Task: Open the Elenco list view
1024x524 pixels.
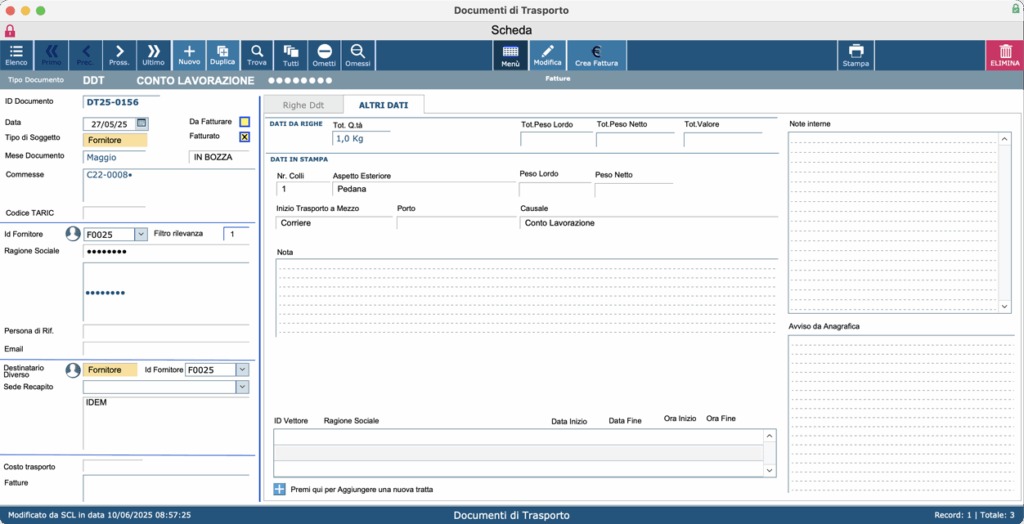Action: 16,55
